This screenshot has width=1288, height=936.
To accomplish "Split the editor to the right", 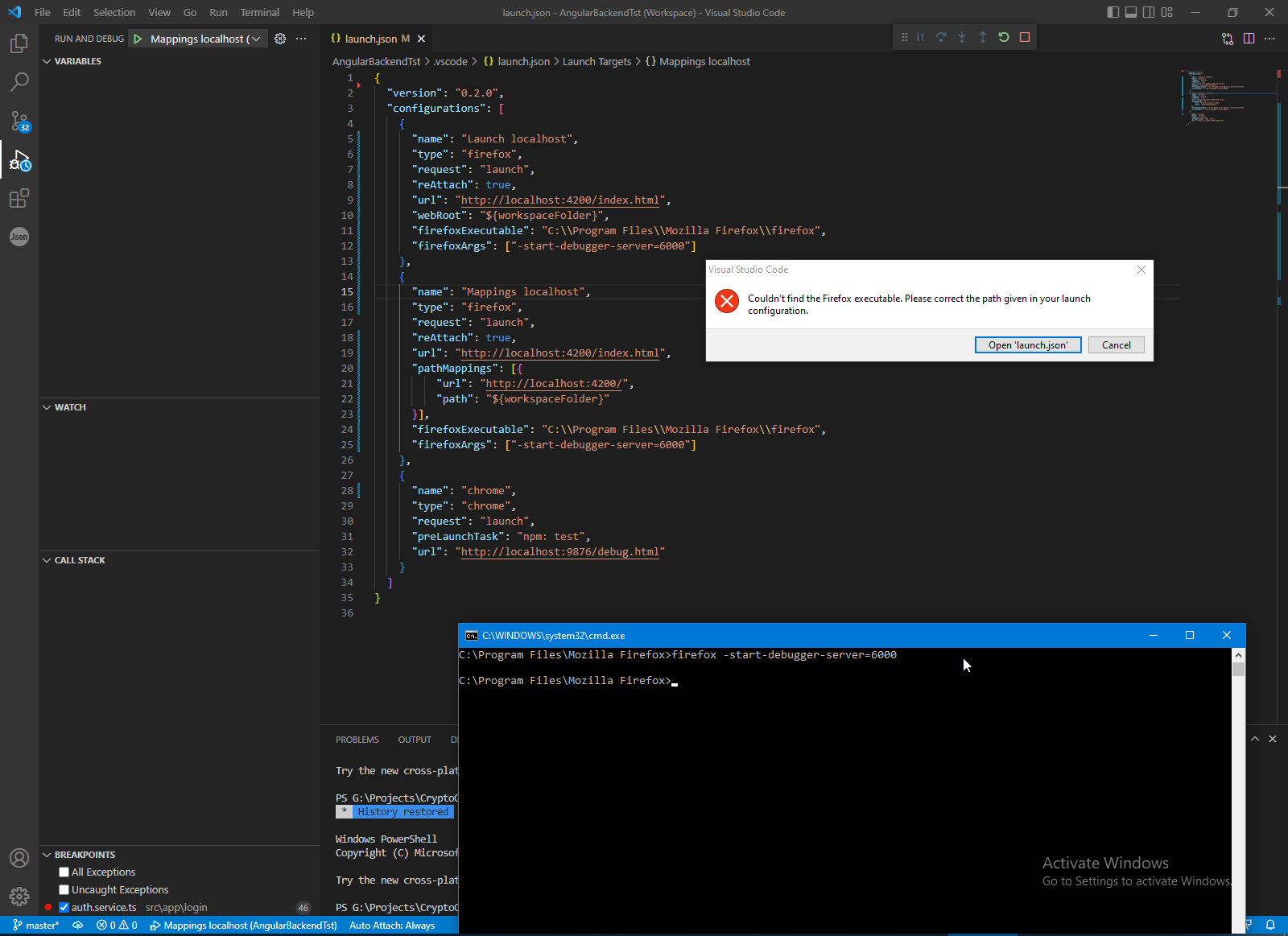I will click(1249, 39).
